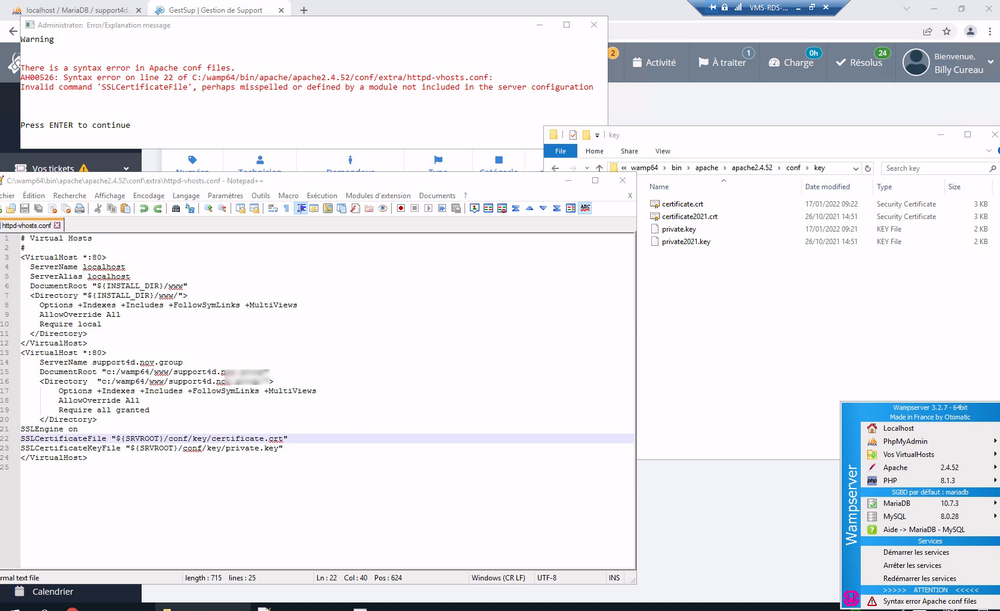Open the View ribbon tab in Explorer
Image resolution: width=1000 pixels, height=611 pixels.
point(663,151)
